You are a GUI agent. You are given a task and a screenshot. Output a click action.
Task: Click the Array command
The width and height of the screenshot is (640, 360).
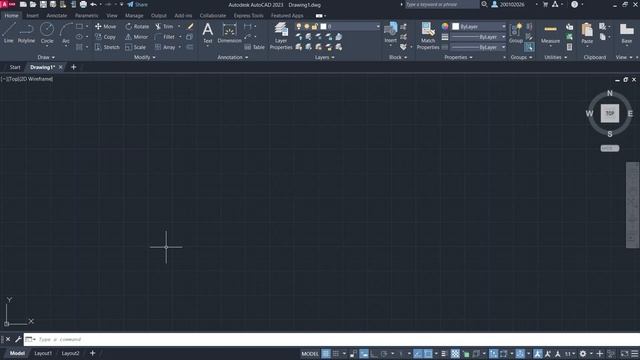pyautogui.click(x=165, y=47)
